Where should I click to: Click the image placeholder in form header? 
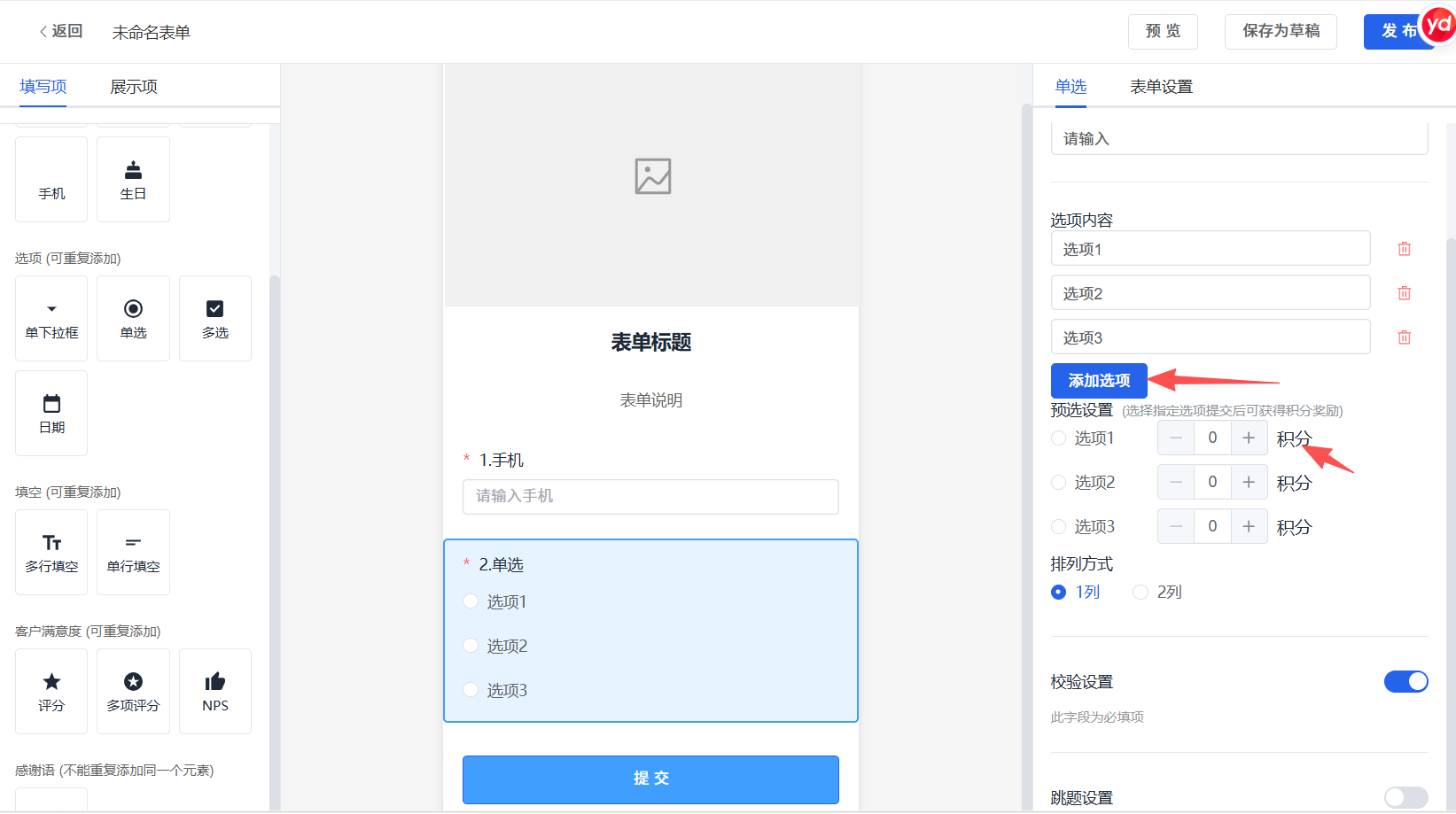[653, 176]
